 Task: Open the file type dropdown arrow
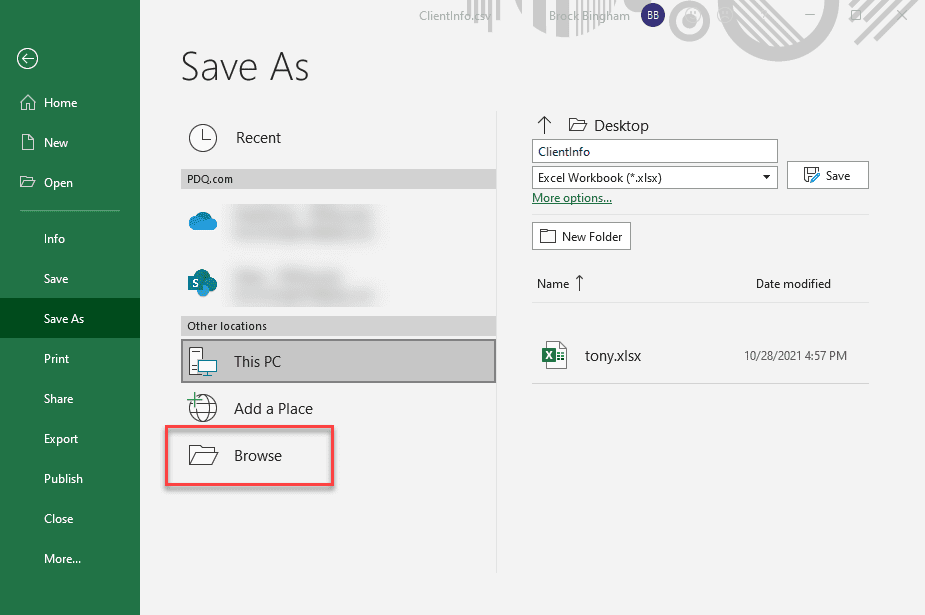click(x=766, y=177)
